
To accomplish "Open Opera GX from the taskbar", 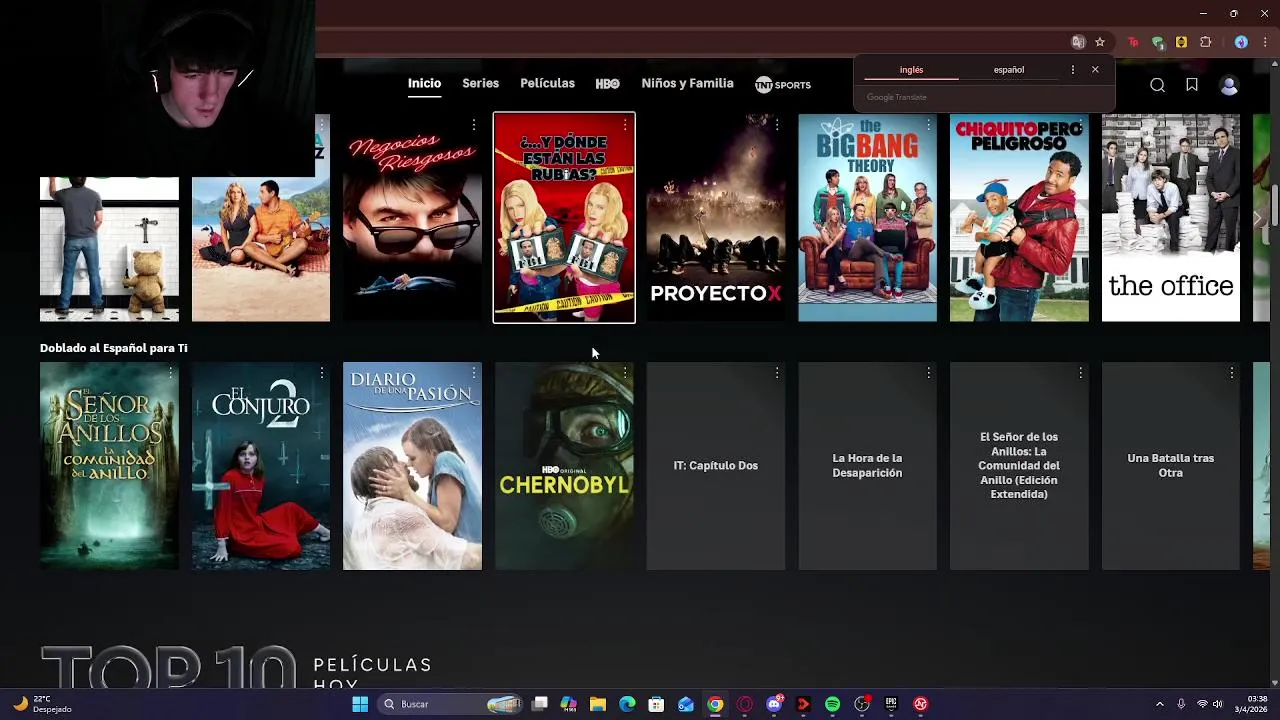I will (x=744, y=704).
